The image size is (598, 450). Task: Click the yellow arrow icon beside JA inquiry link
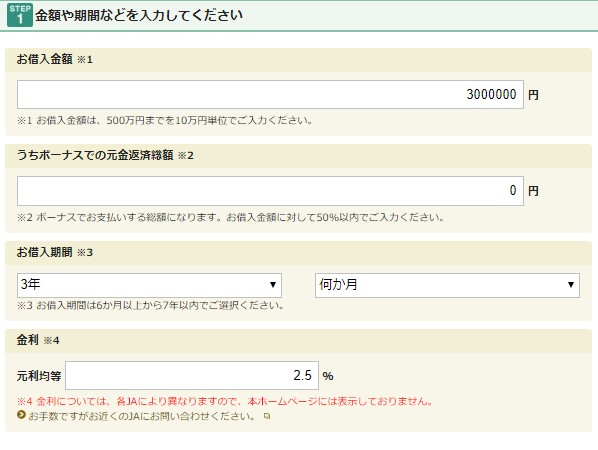coord(21,415)
